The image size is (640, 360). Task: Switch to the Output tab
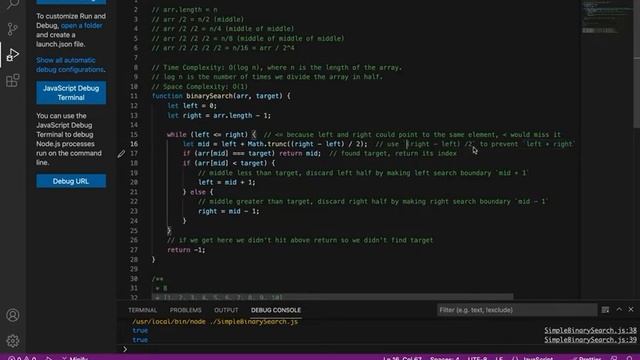tap(226, 310)
